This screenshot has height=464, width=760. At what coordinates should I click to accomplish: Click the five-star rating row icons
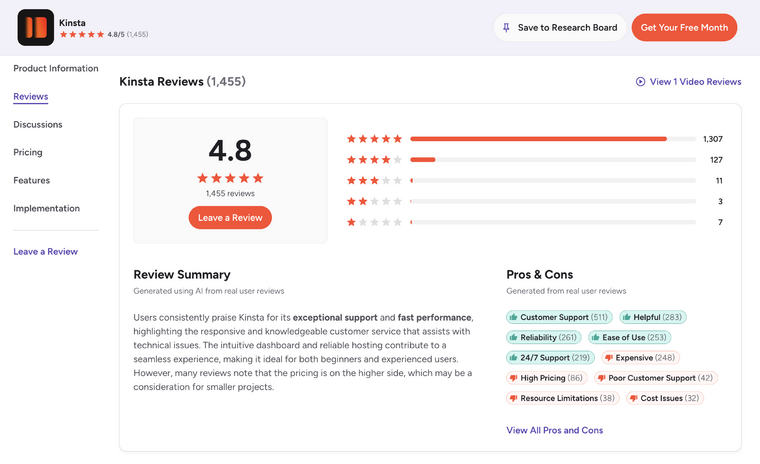coord(374,139)
